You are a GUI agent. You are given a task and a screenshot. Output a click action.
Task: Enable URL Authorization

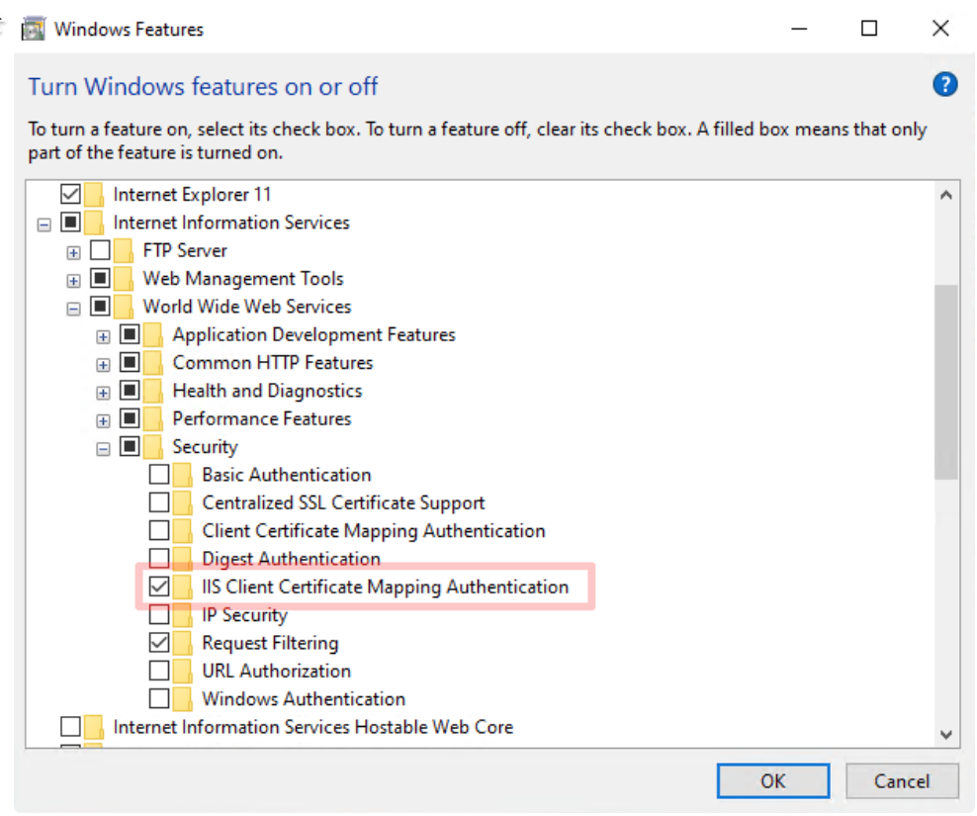click(x=160, y=670)
